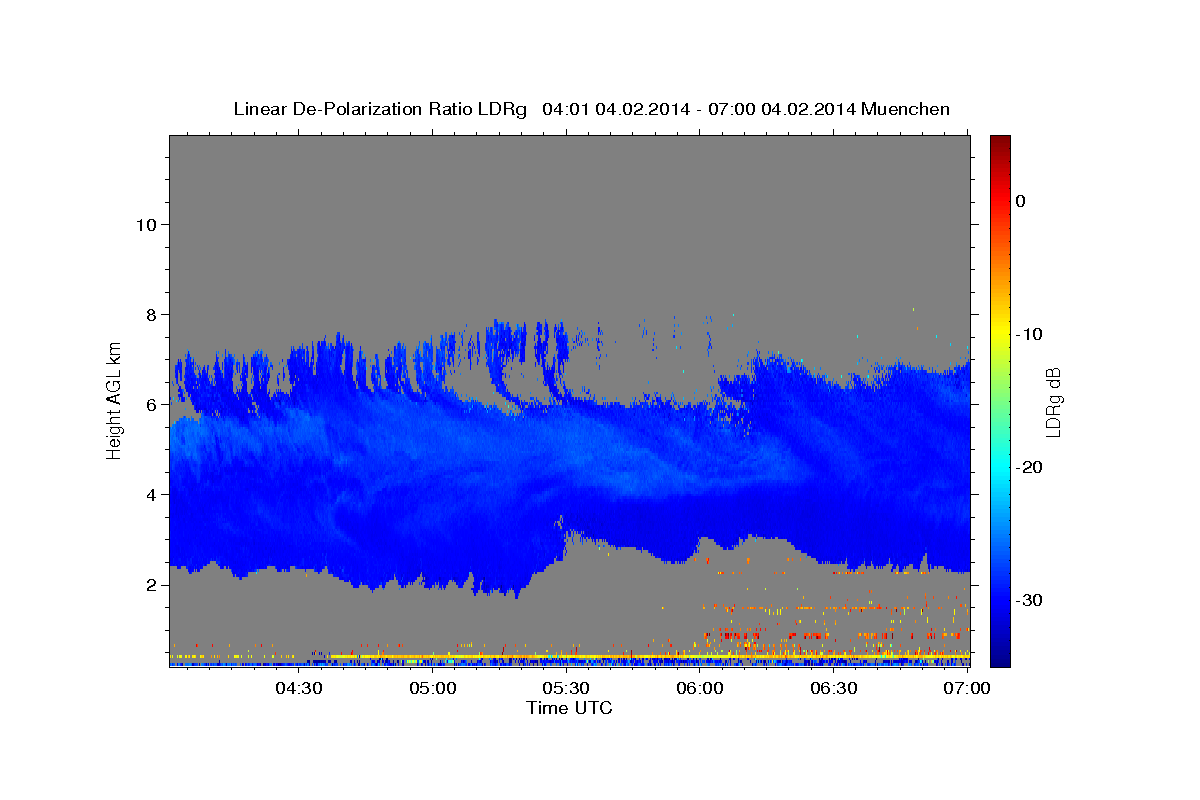Viewport: 1200px width, 800px height.
Task: Click the colorbar value -30
Action: tap(1030, 600)
